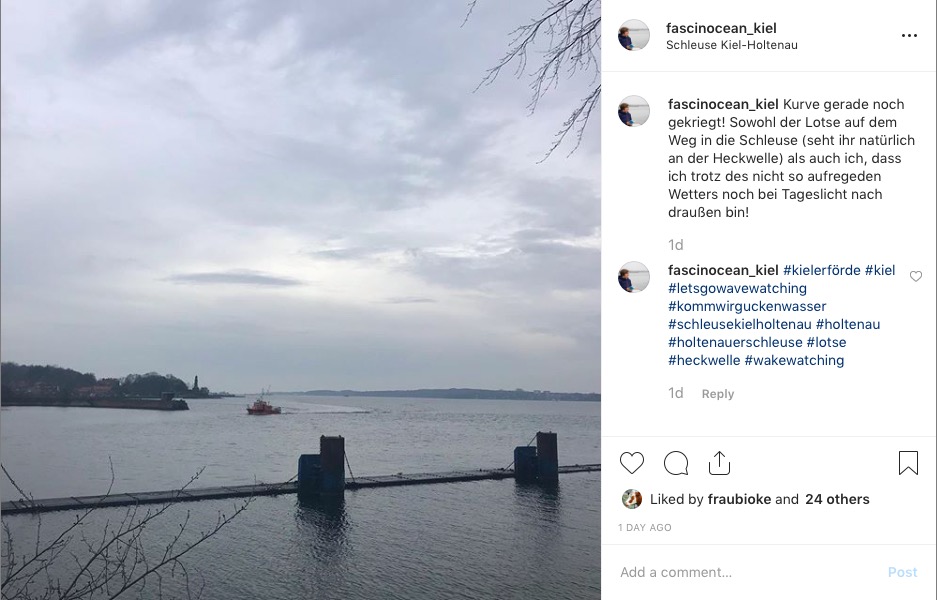Open the #letsgowavewatching hashtag
Viewport: 937px width, 600px height.
[737, 289]
